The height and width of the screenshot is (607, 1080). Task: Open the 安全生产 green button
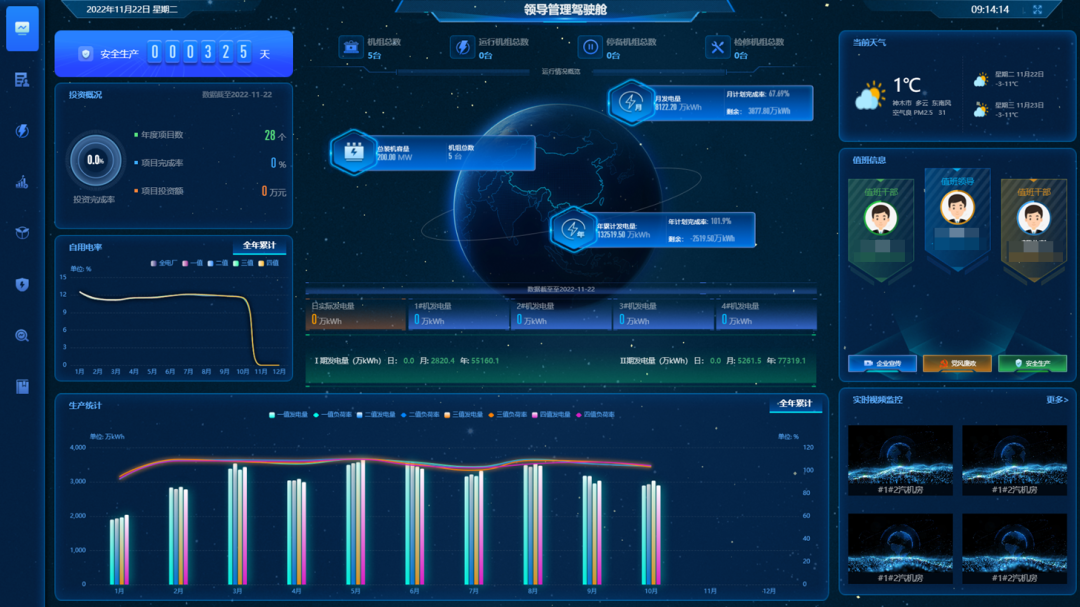pos(1032,363)
